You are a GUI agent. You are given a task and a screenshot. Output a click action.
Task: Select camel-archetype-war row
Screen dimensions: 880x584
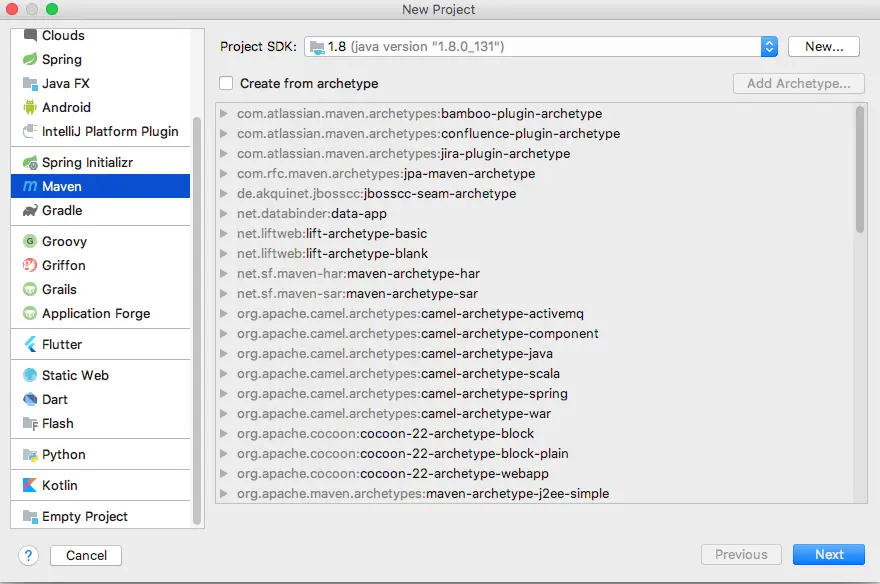pos(536,413)
